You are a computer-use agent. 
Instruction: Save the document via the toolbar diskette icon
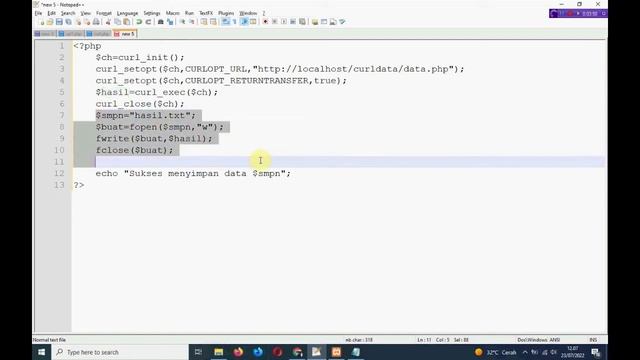pos(59,22)
